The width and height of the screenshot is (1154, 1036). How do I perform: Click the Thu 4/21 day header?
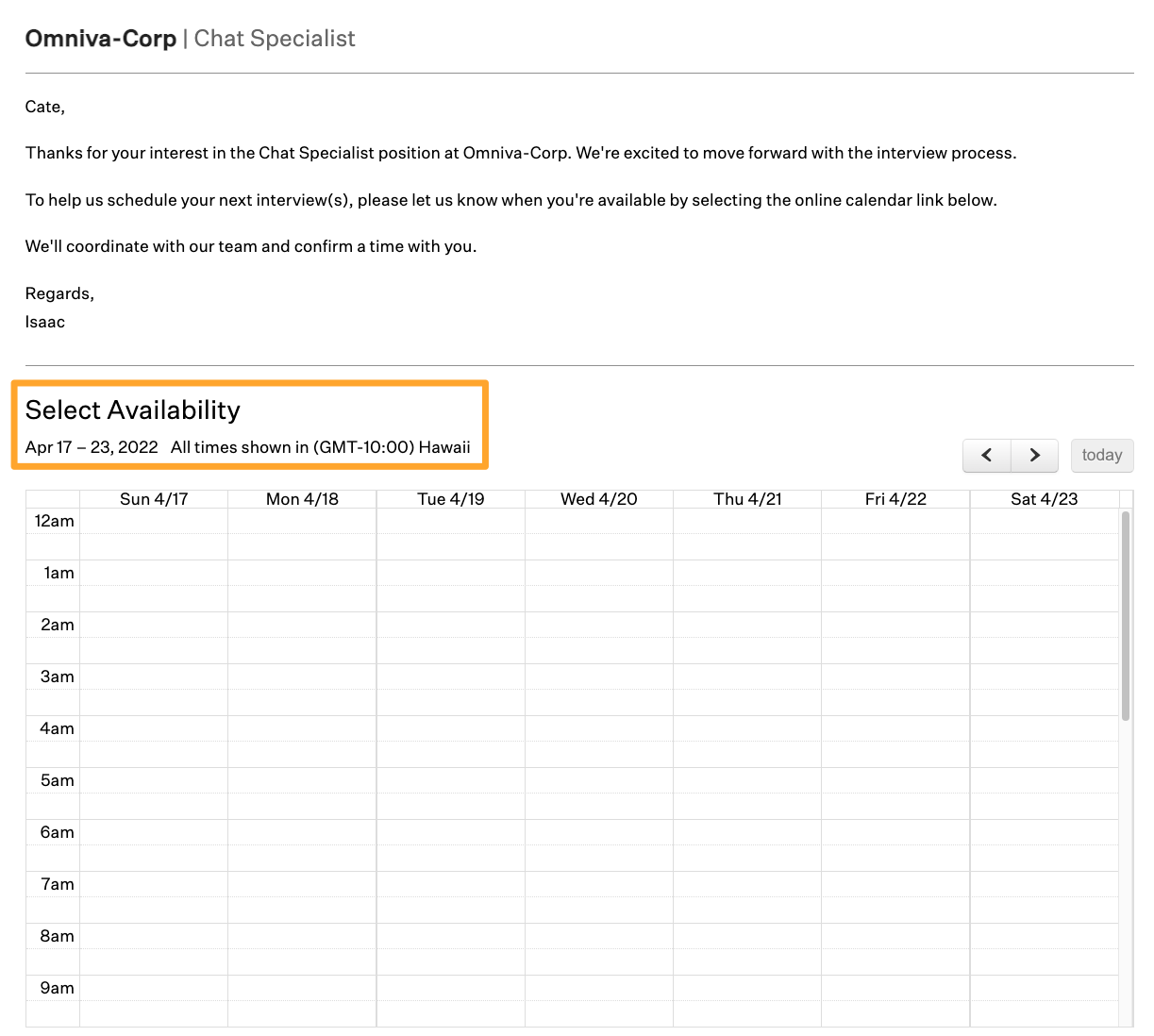click(746, 498)
